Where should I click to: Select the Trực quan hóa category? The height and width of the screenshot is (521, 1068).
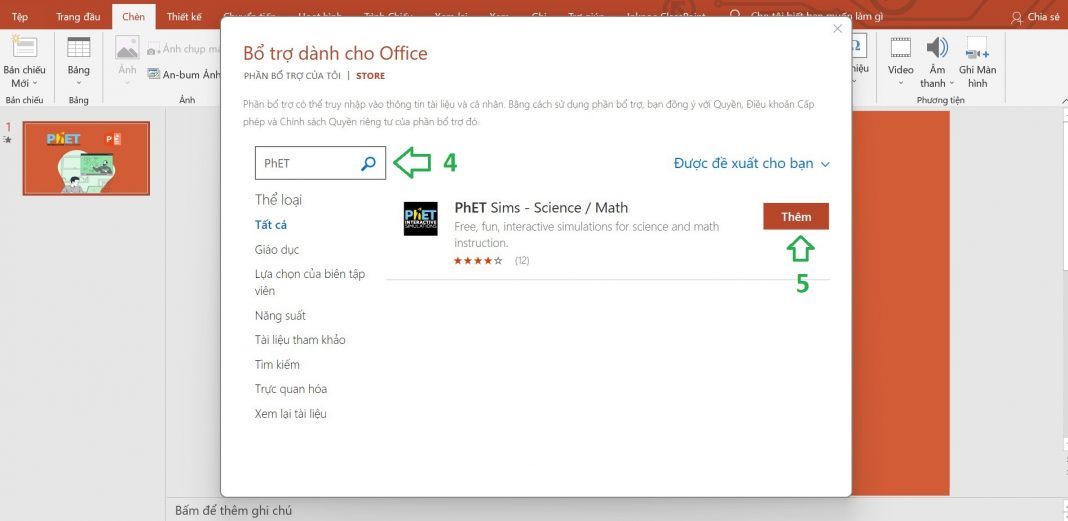tap(291, 389)
